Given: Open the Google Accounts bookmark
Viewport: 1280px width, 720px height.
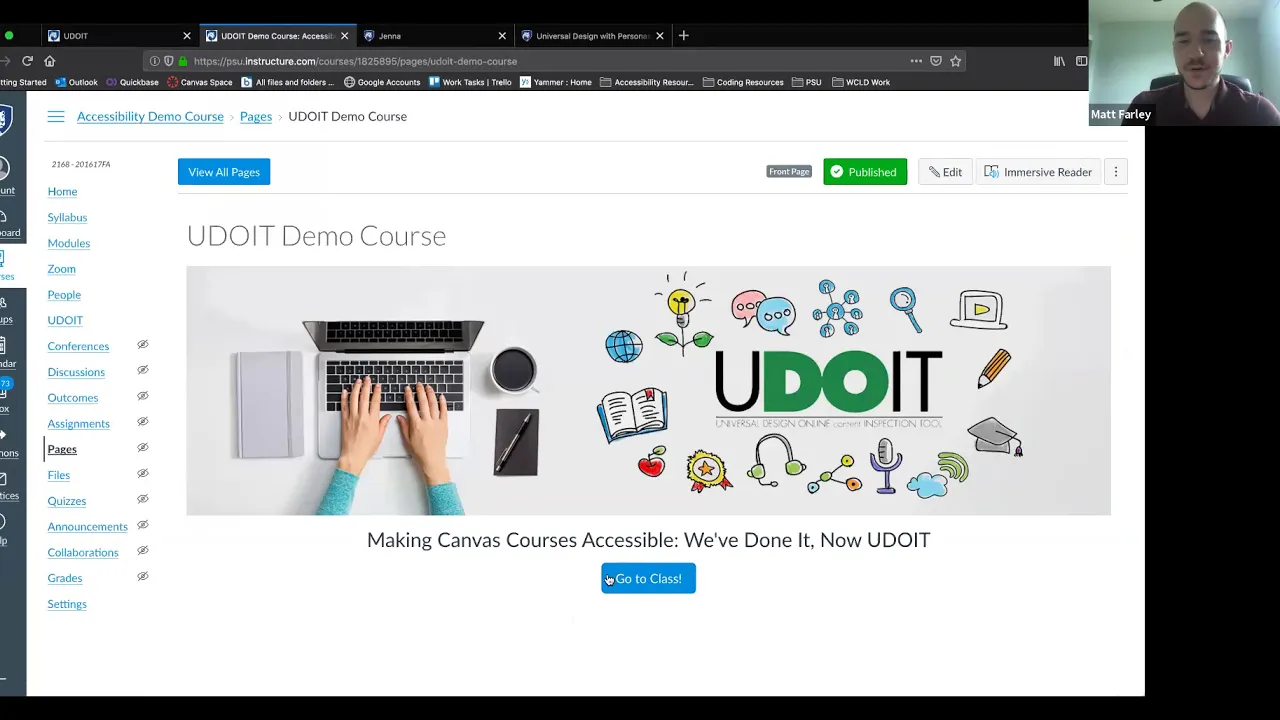Looking at the screenshot, I should pyautogui.click(x=382, y=82).
